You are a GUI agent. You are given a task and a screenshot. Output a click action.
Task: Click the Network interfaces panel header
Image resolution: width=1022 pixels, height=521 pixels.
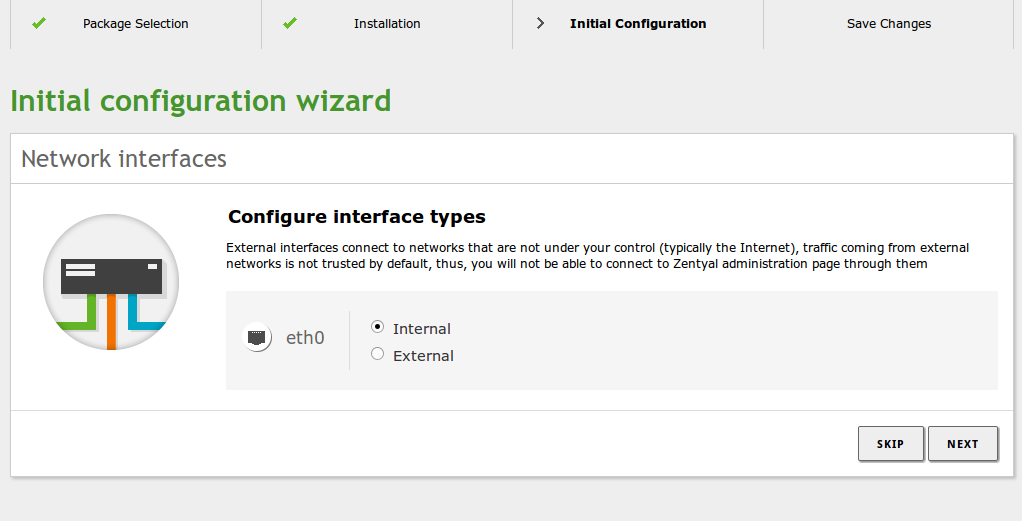(124, 158)
